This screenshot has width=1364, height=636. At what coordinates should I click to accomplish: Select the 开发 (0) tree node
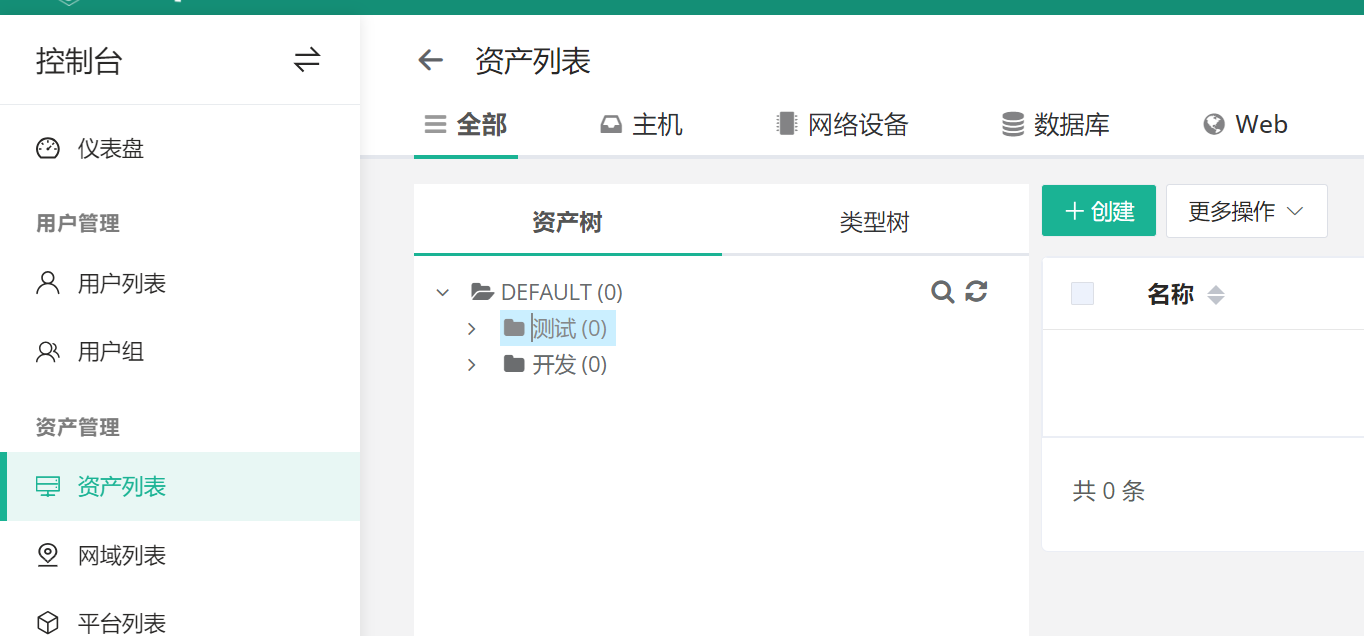click(569, 365)
